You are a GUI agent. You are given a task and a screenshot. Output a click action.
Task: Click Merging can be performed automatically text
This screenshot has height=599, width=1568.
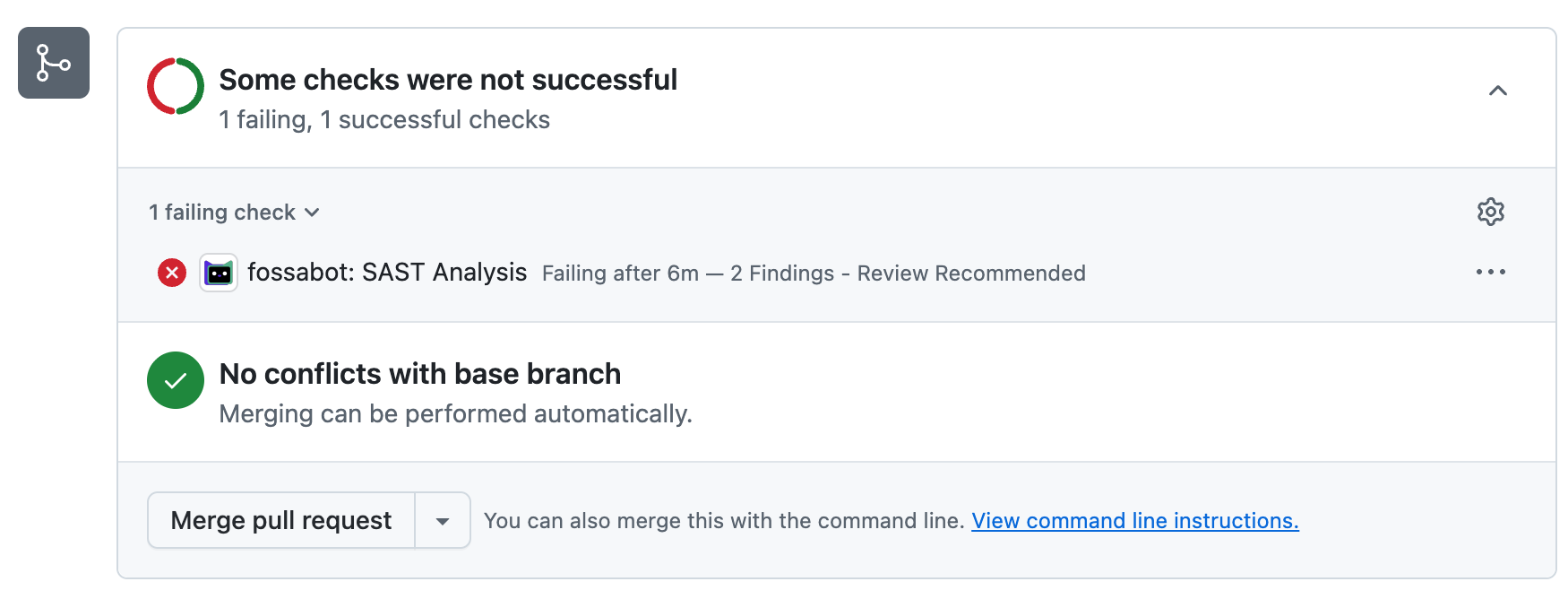pos(456,414)
